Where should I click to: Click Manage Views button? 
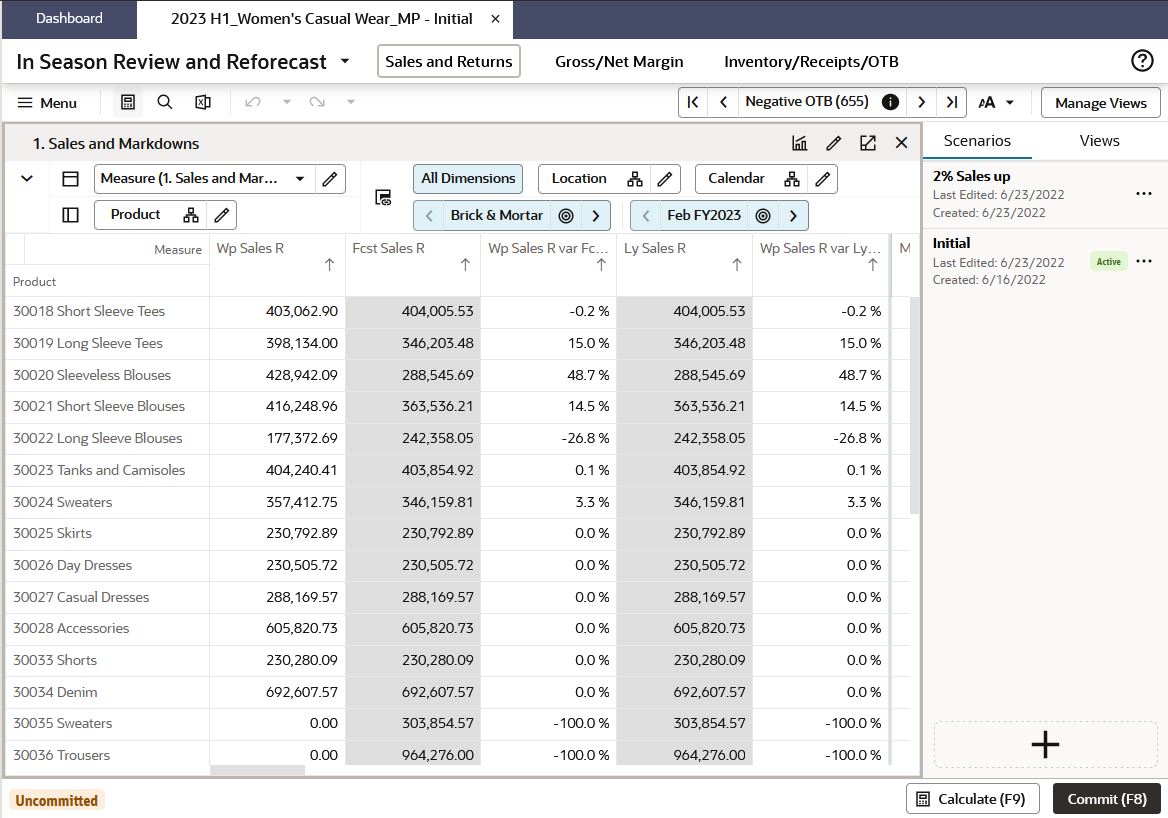pos(1100,103)
